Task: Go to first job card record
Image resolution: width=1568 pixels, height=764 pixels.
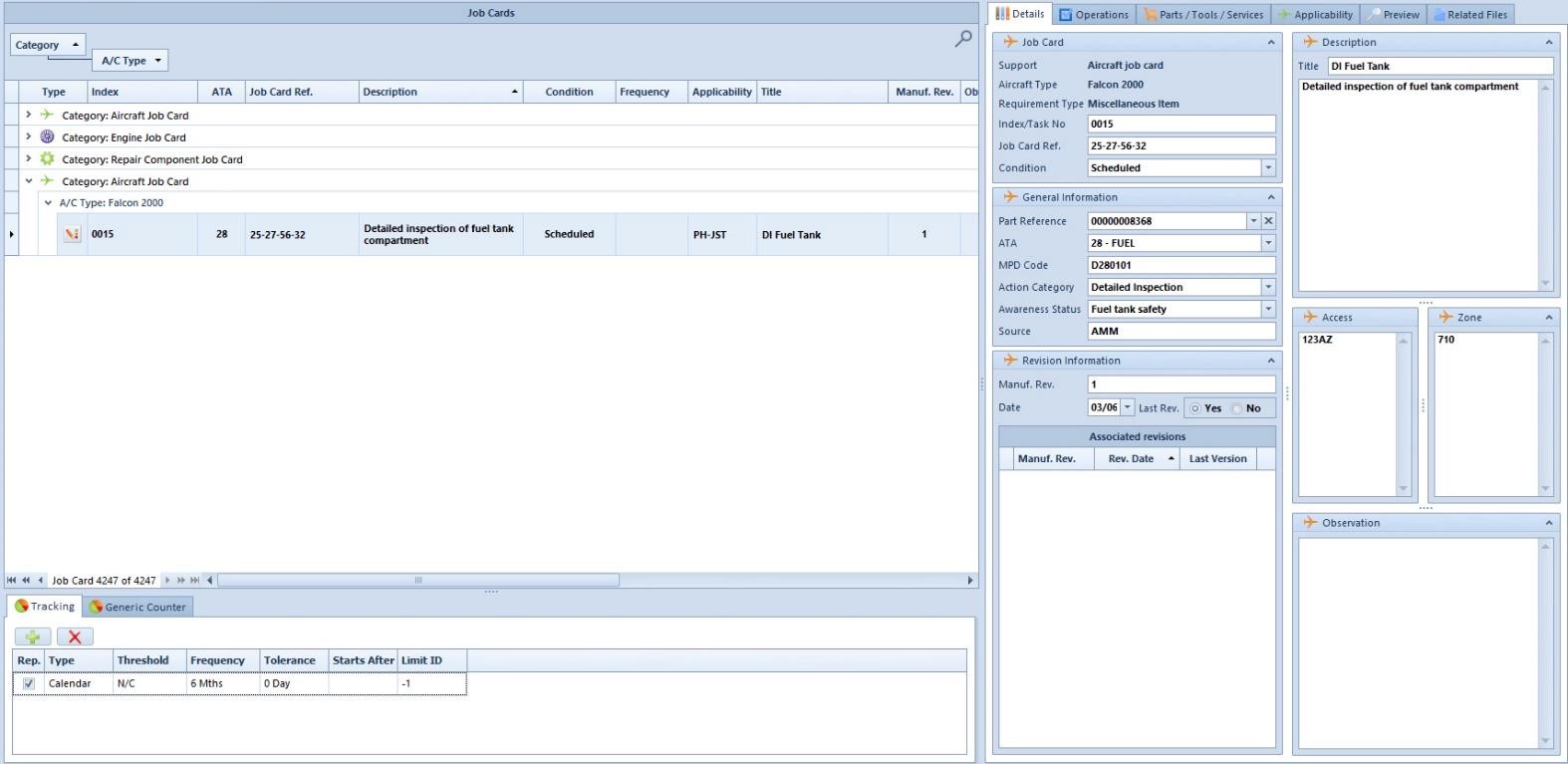Action: 11,580
